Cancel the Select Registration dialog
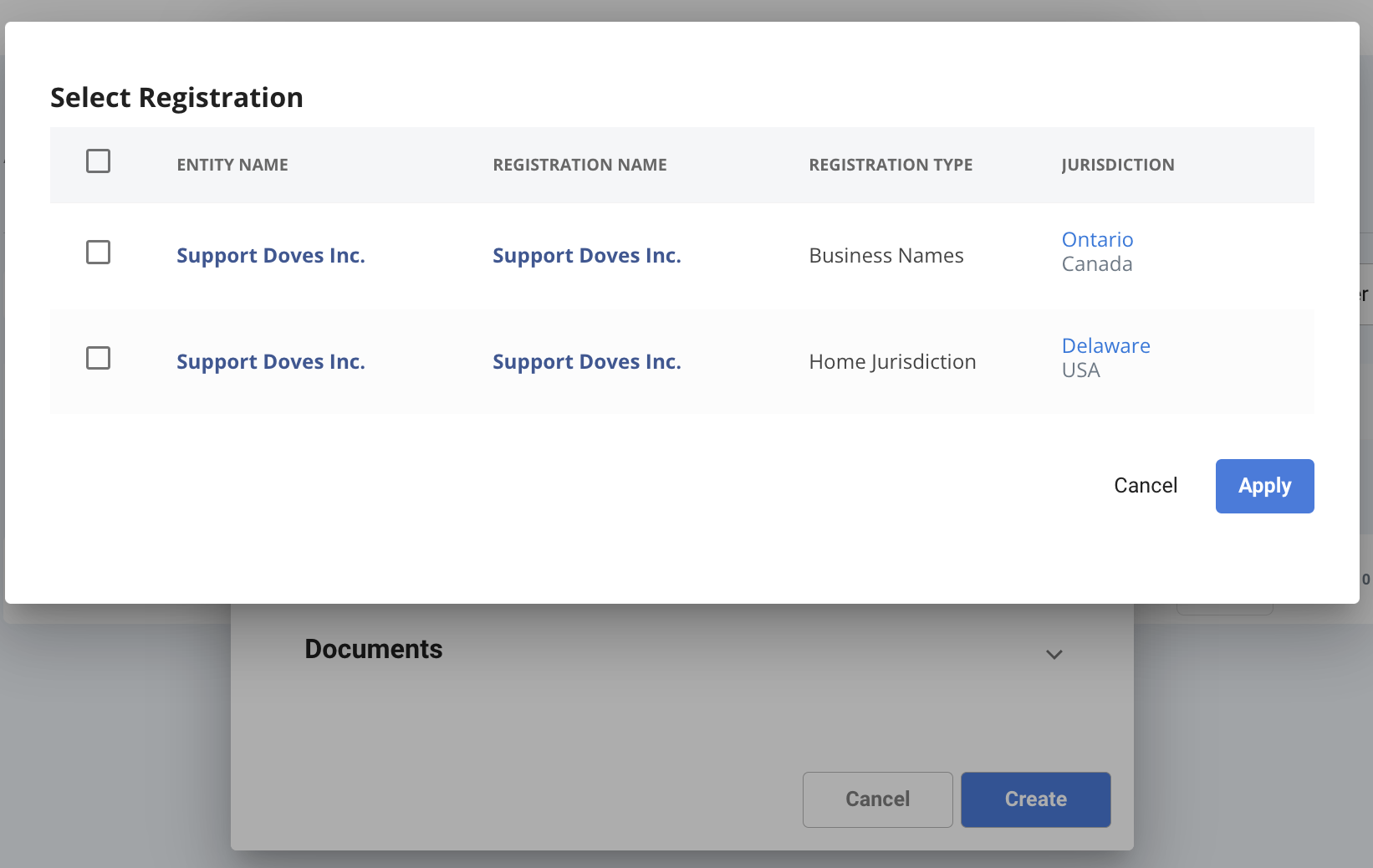The width and height of the screenshot is (1373, 868). click(1145, 486)
